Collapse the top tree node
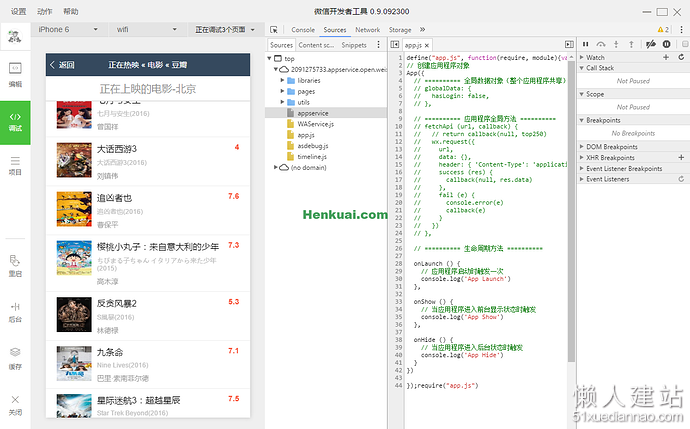Viewport: 690px width, 429px height. [x=269, y=58]
